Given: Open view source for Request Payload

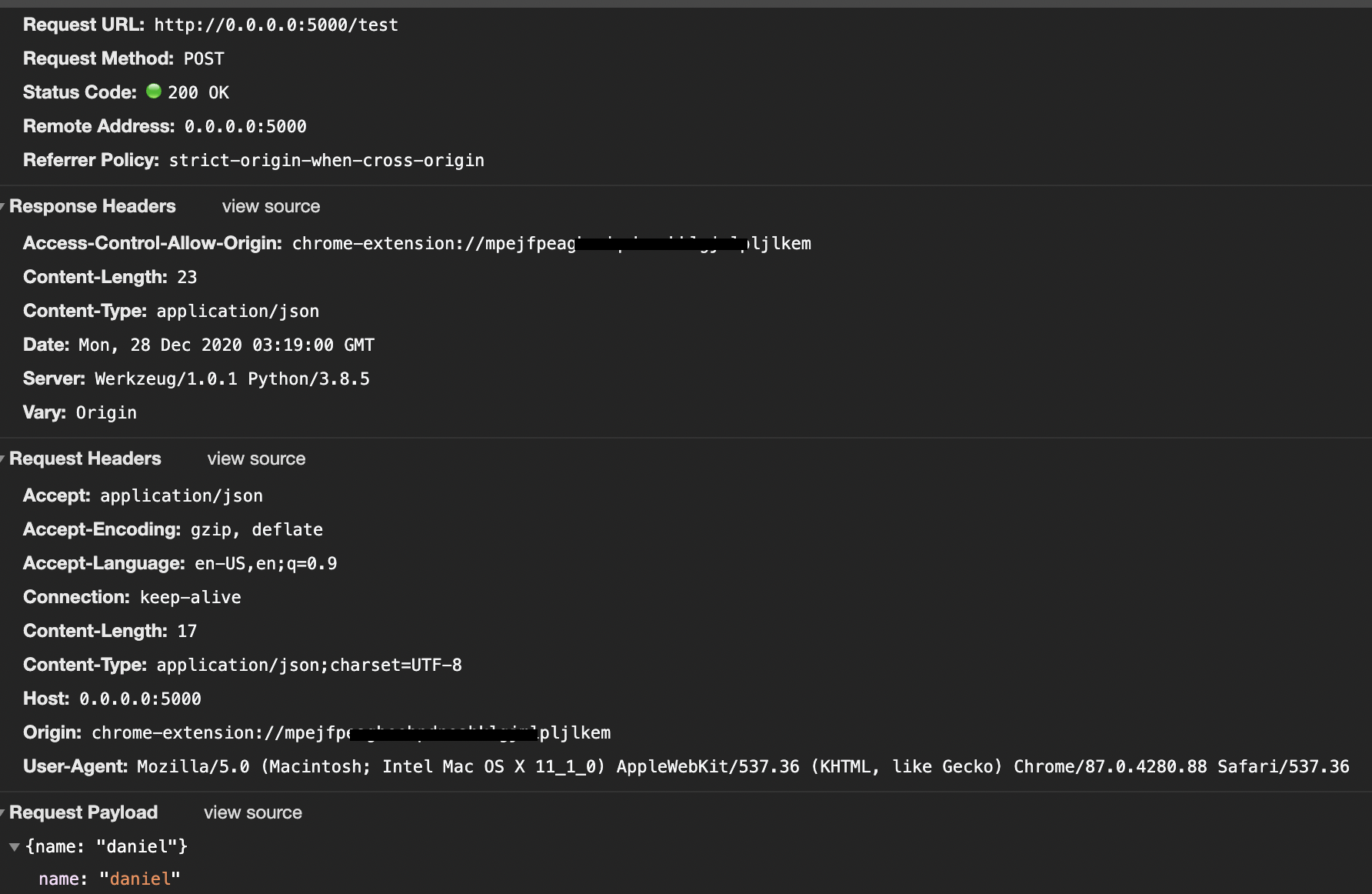Looking at the screenshot, I should 252,812.
